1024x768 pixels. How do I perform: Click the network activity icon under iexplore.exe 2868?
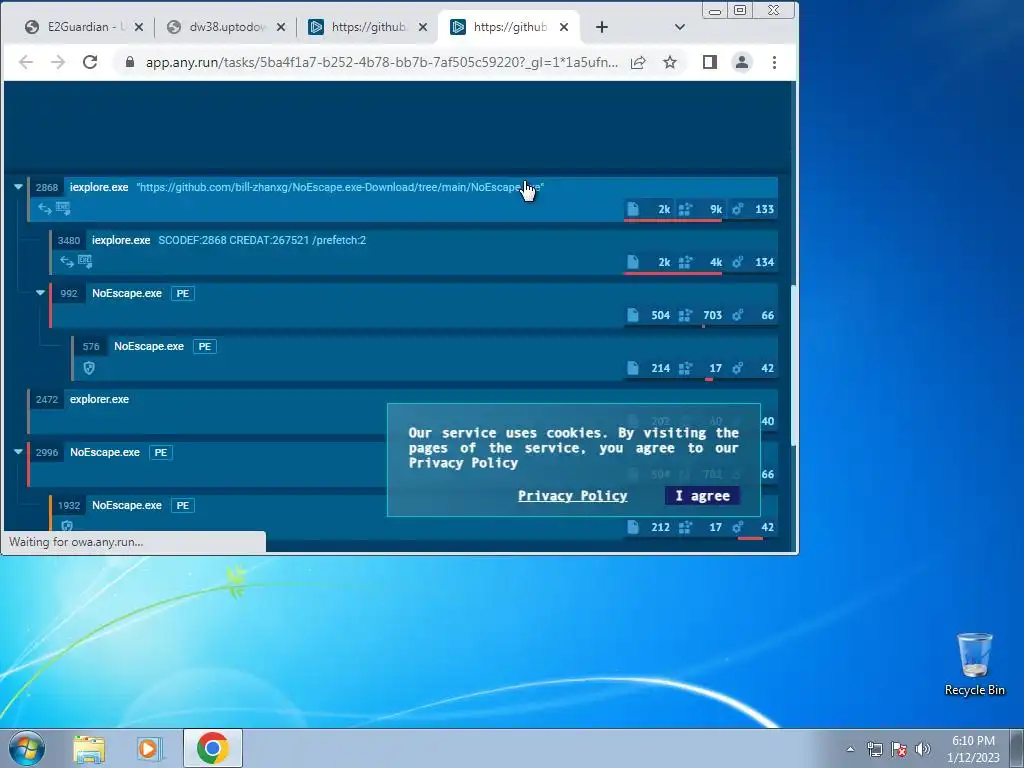(44, 209)
